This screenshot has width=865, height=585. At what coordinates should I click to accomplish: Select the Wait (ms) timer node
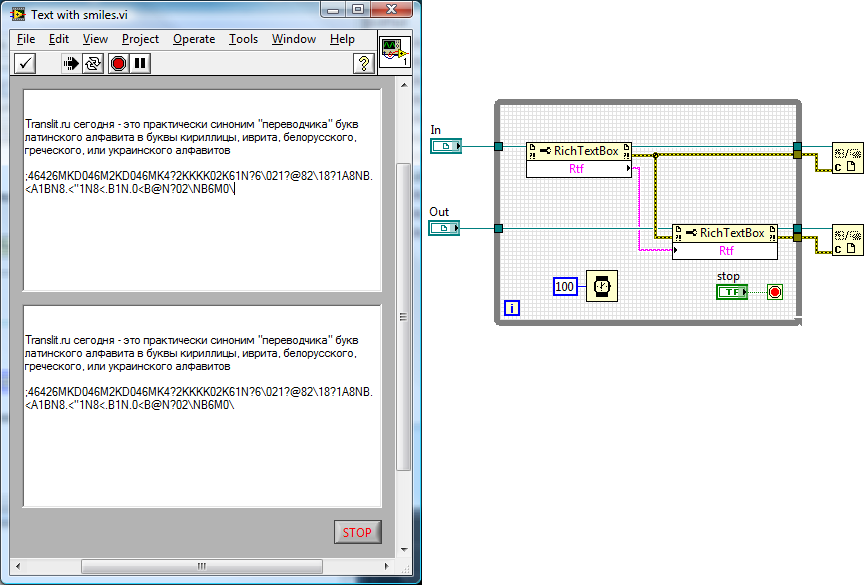(602, 286)
